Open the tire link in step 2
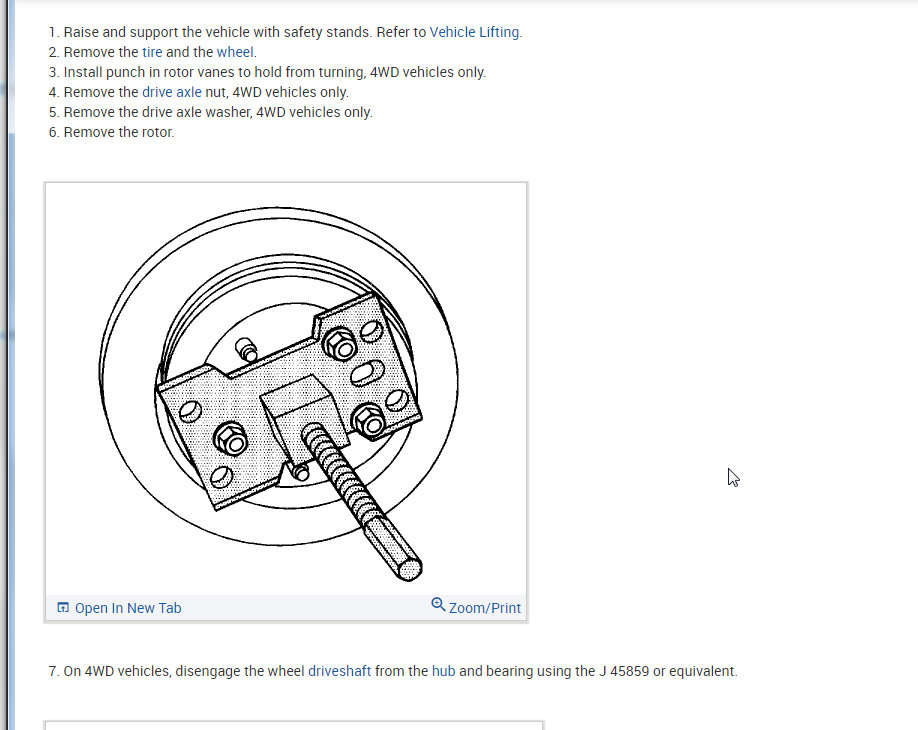Image resolution: width=918 pixels, height=730 pixels. click(x=152, y=52)
